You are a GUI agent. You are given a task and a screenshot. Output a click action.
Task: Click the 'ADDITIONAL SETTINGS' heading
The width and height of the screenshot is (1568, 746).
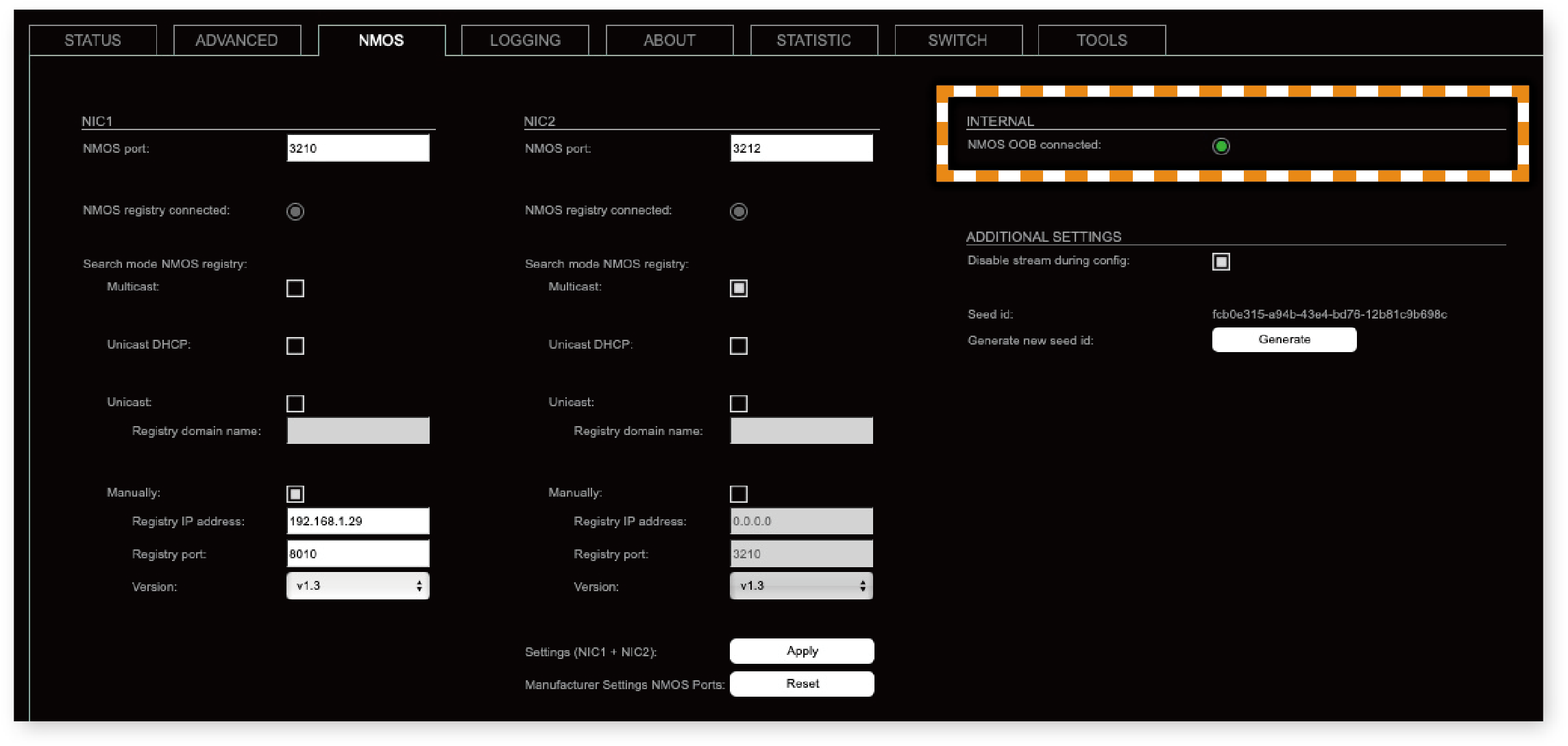1044,237
